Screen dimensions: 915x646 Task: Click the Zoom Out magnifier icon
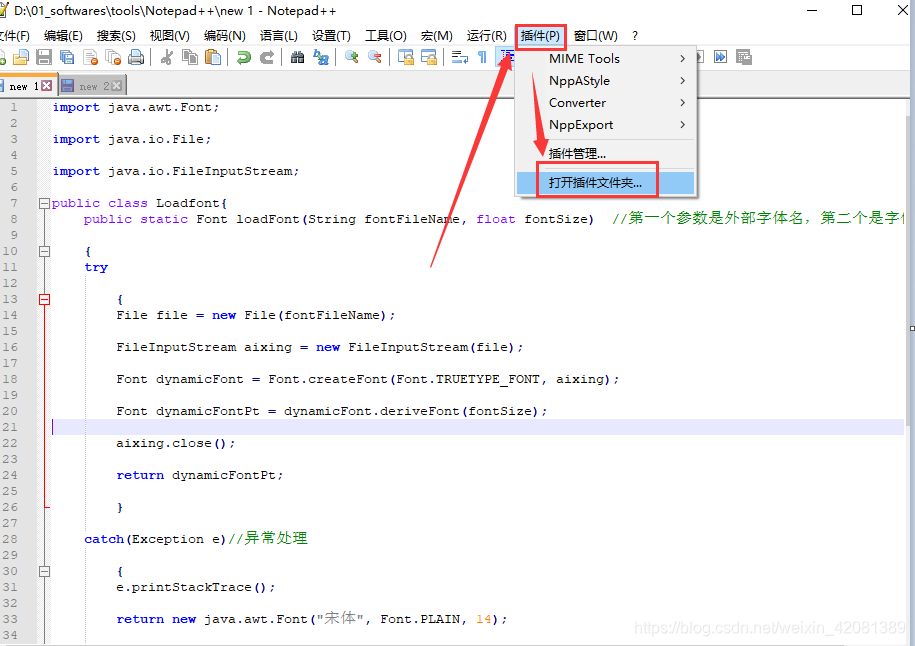point(375,57)
